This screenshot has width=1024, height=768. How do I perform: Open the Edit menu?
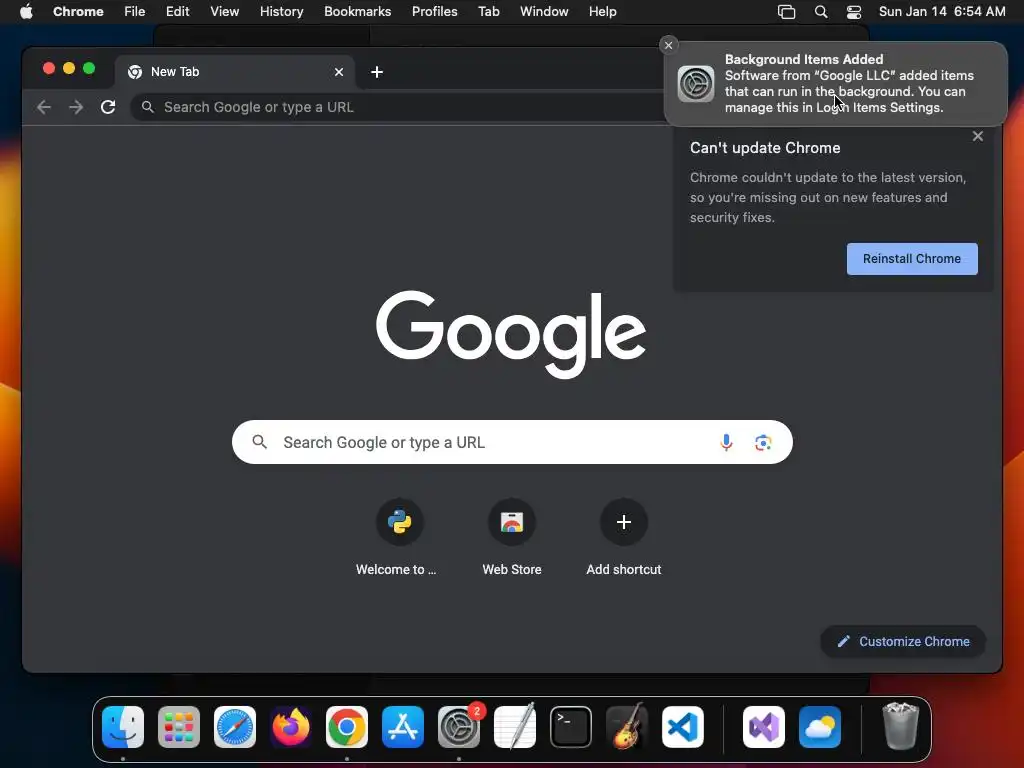click(x=178, y=12)
